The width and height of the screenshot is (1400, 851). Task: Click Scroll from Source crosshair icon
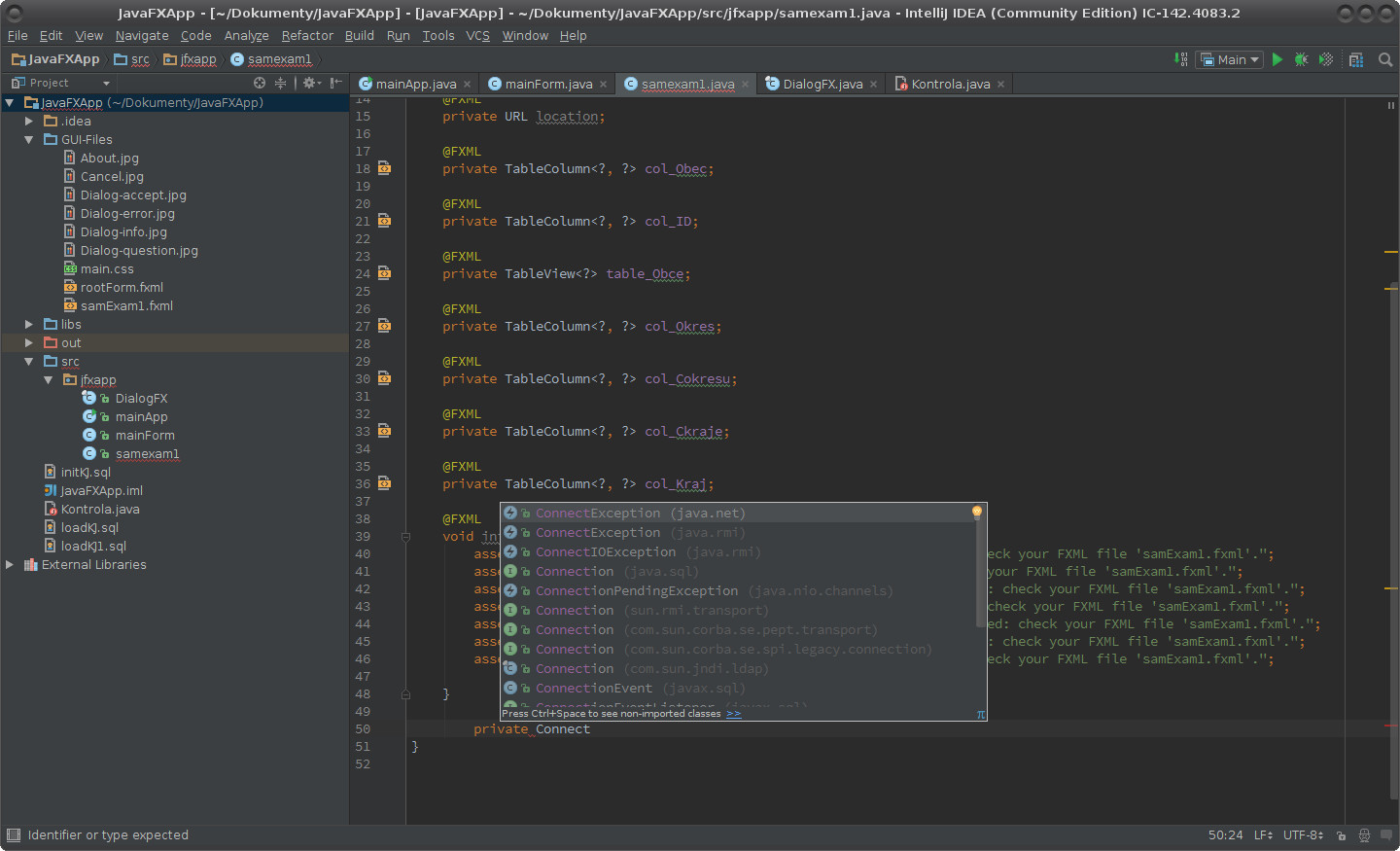click(260, 83)
